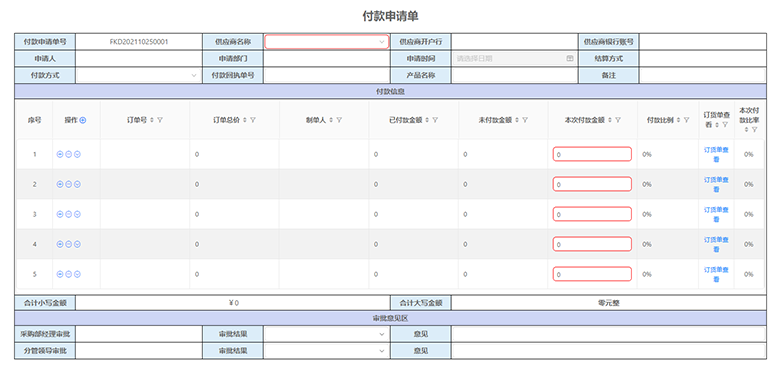The height and width of the screenshot is (372, 780).
Task: Click the down-arrow icon in row 3
Action: pyautogui.click(x=77, y=214)
